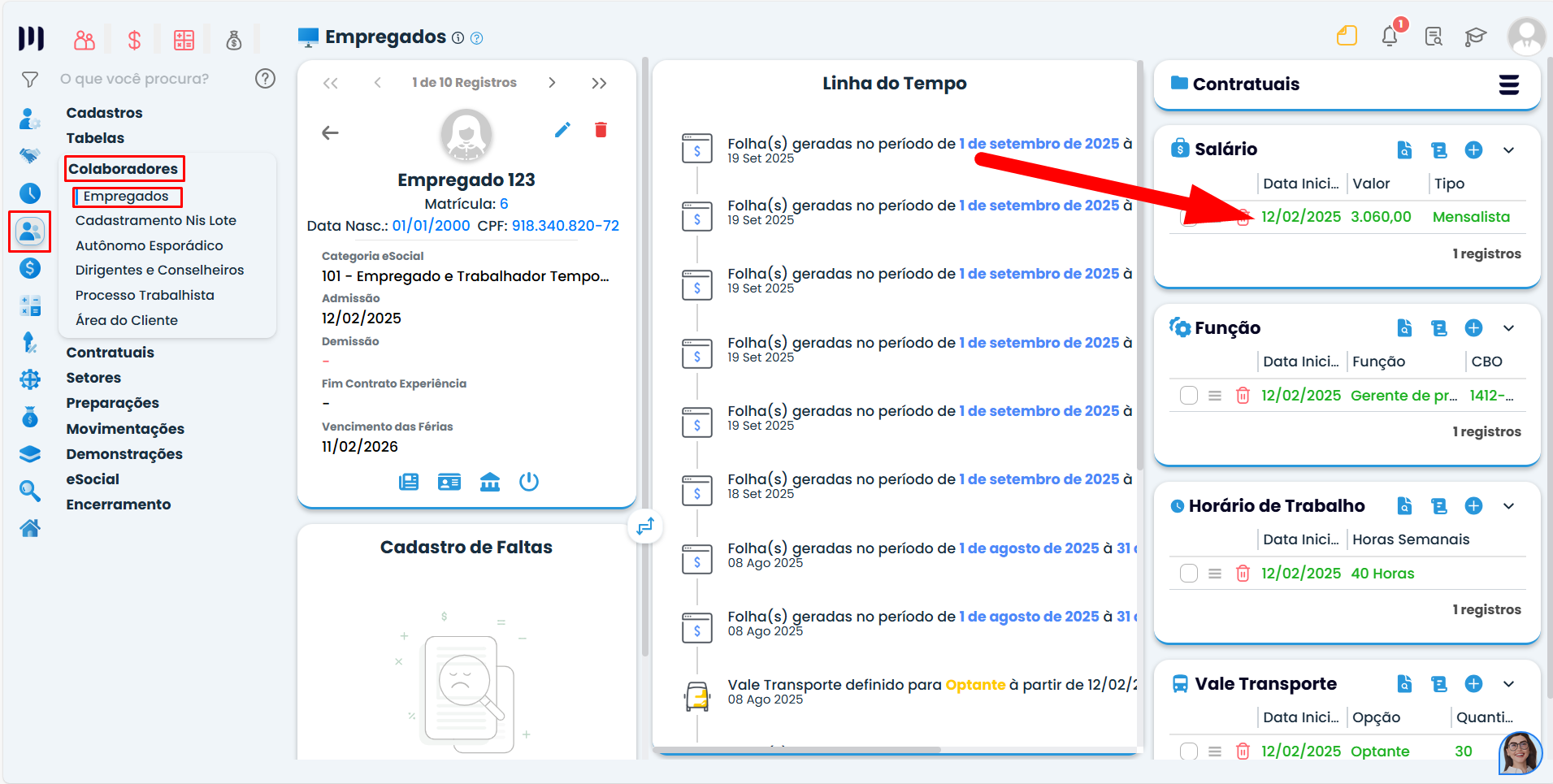The width and height of the screenshot is (1553, 784).
Task: Open Processo Trabalhista
Action: point(145,296)
